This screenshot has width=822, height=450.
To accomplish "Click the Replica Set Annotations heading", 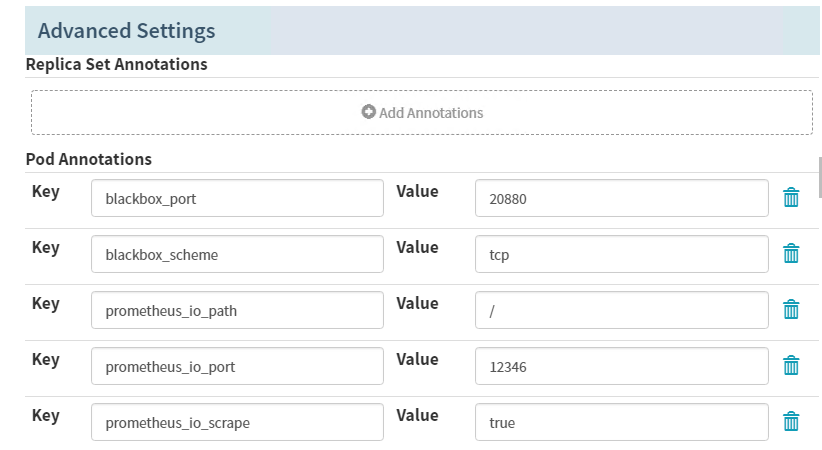I will click(x=116, y=64).
